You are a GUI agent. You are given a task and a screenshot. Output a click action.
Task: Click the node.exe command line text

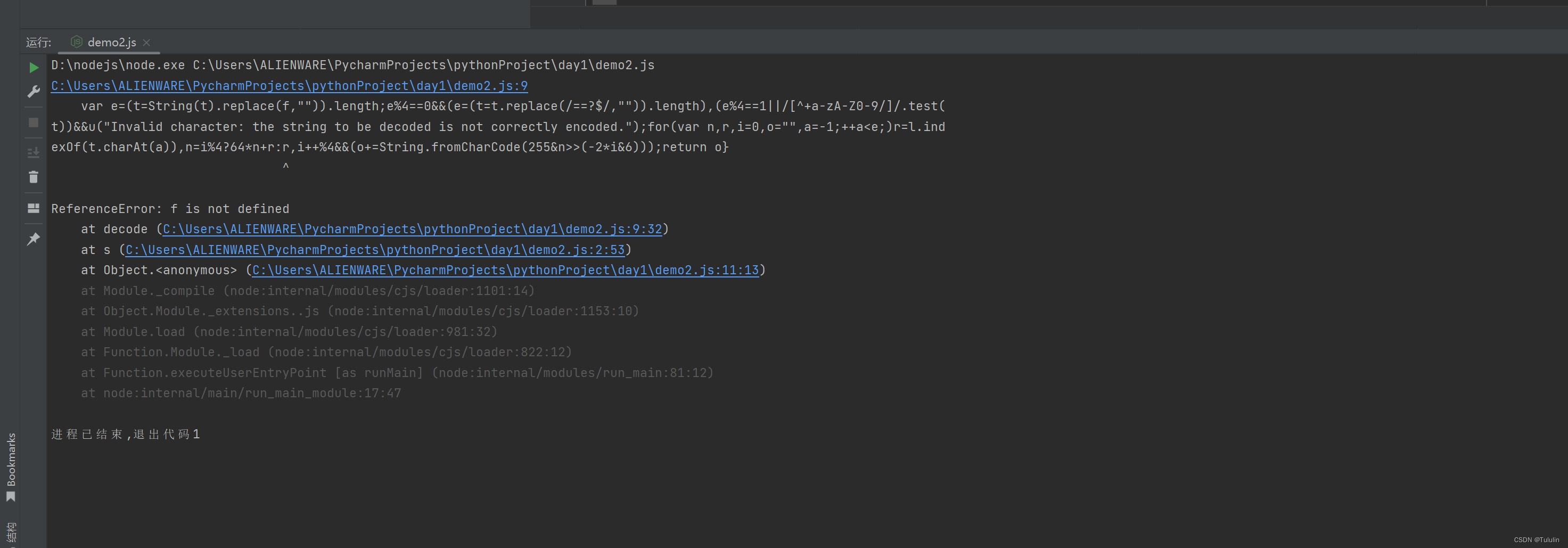pos(352,65)
